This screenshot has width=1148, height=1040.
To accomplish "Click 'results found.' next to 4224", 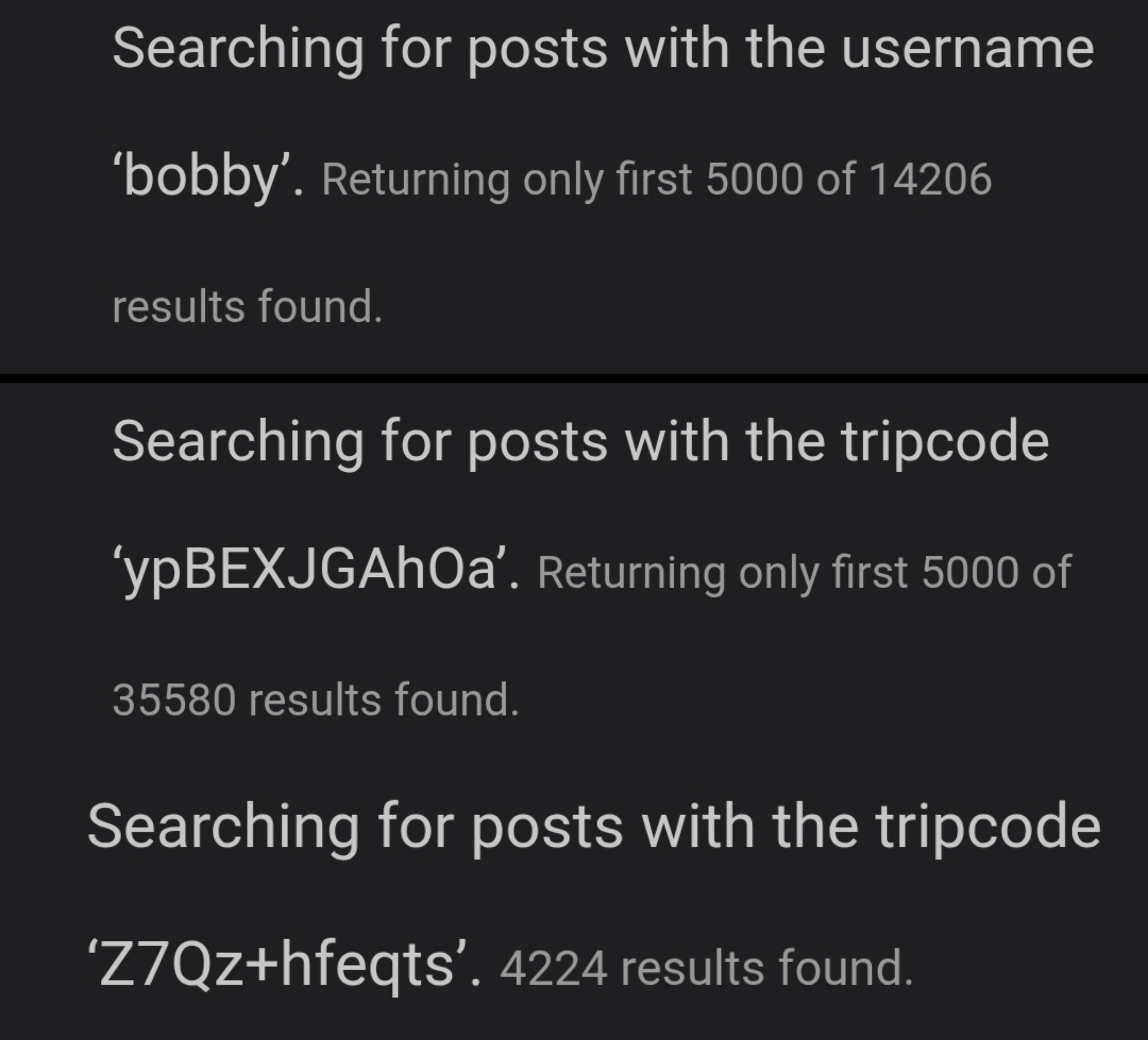I will 767,969.
